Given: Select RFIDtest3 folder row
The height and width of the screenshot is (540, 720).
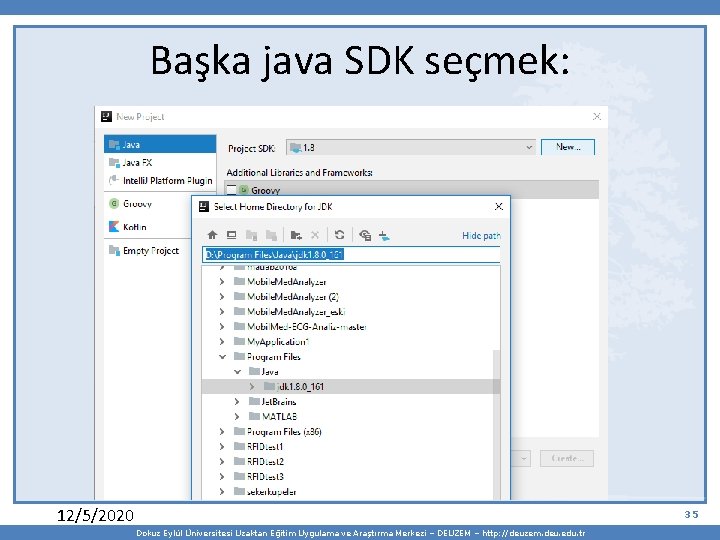Looking at the screenshot, I should 351,477.
